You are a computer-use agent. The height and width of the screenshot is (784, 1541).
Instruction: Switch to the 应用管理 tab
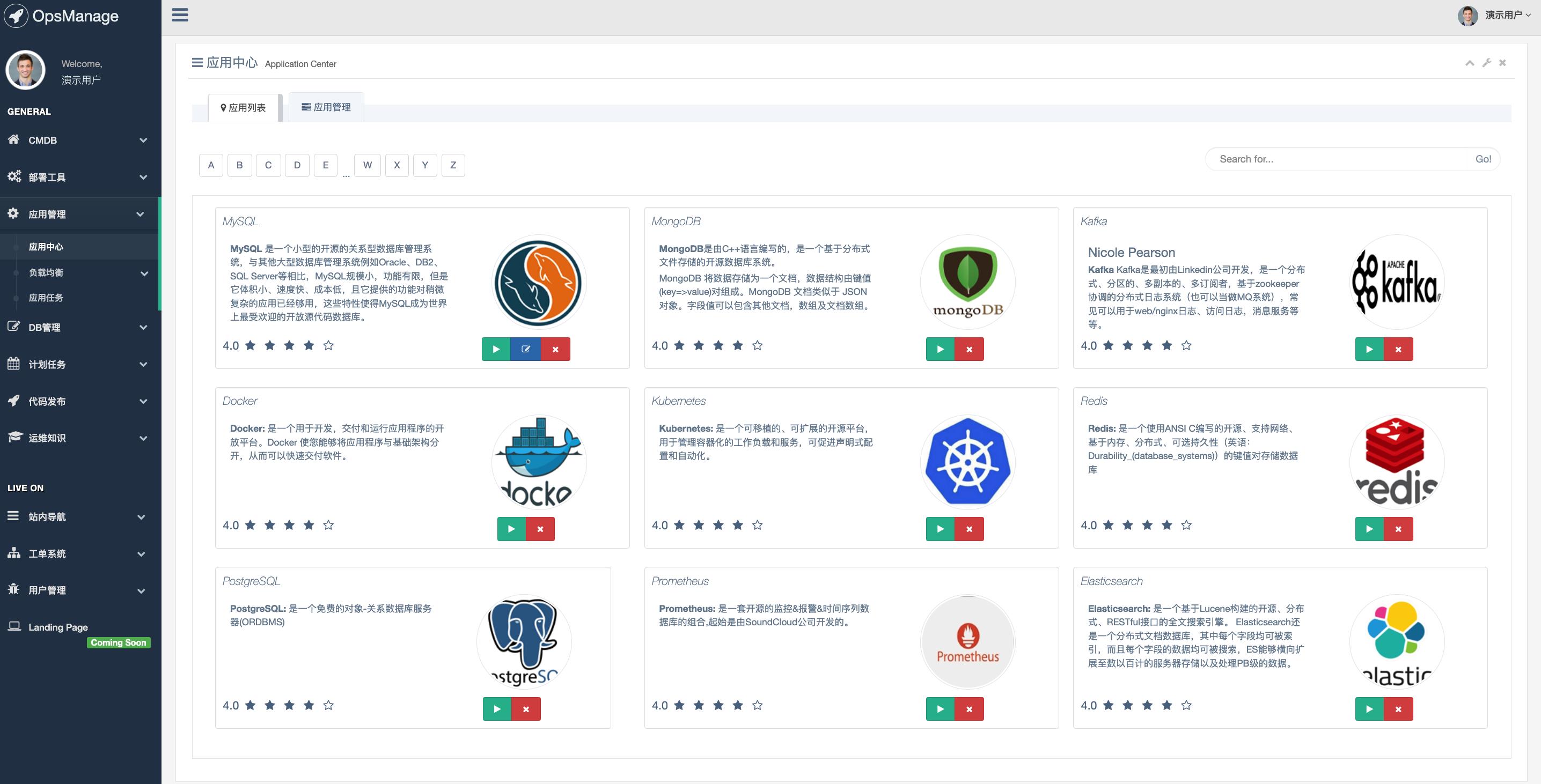326,107
